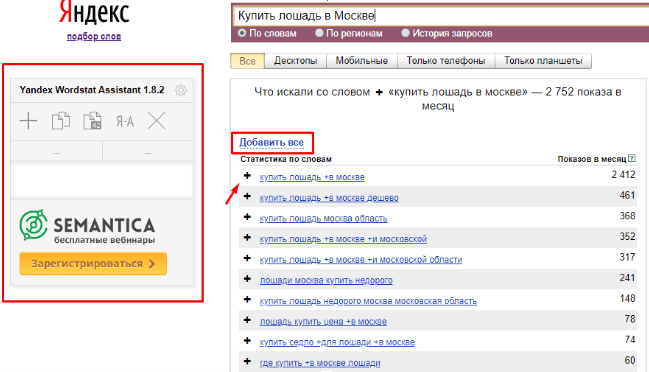Click the search field with "Купить лошадь в Москве"

pyautogui.click(x=440, y=16)
